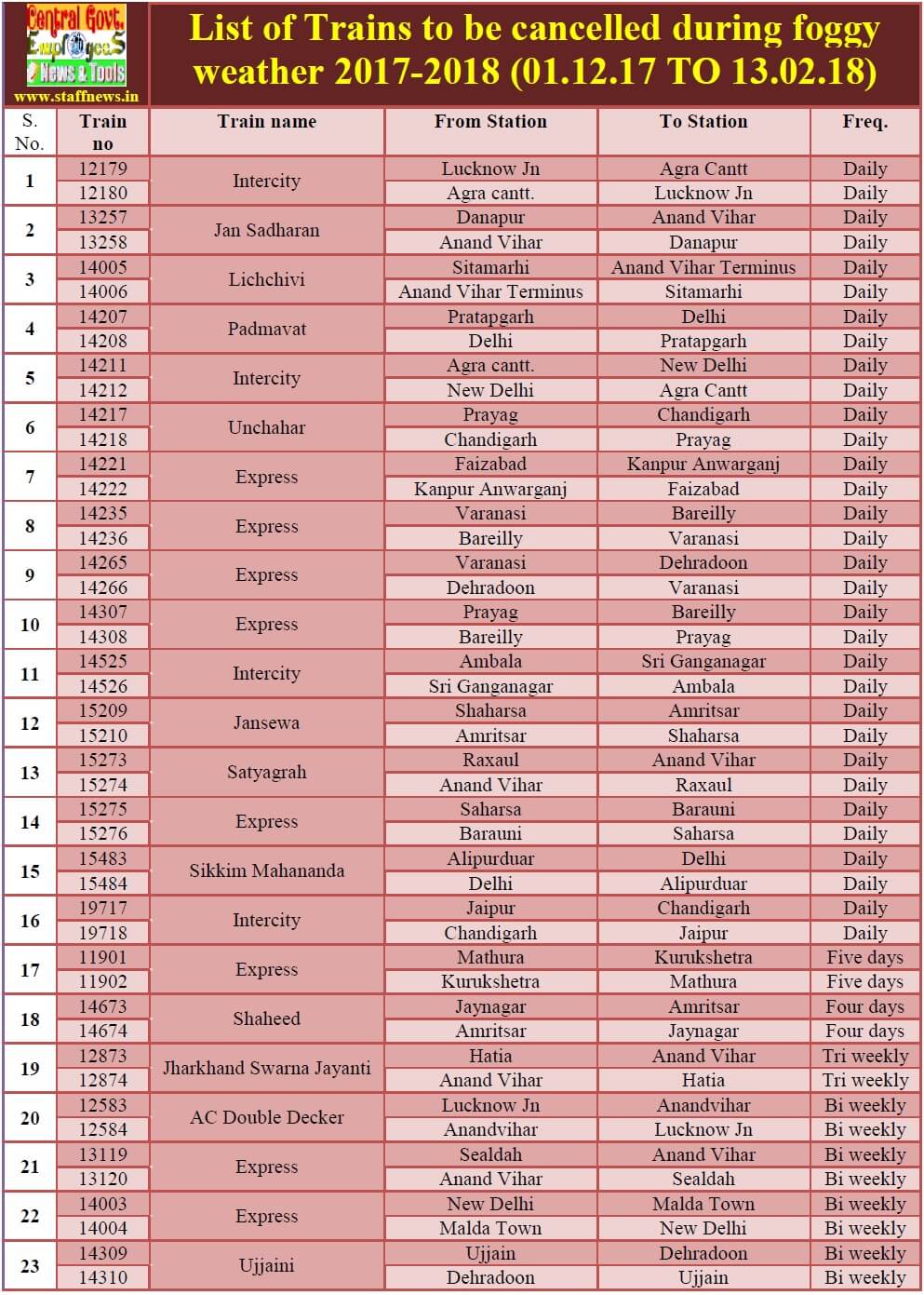Click train number 14525 cell
The height and width of the screenshot is (1295, 924).
coord(102,662)
